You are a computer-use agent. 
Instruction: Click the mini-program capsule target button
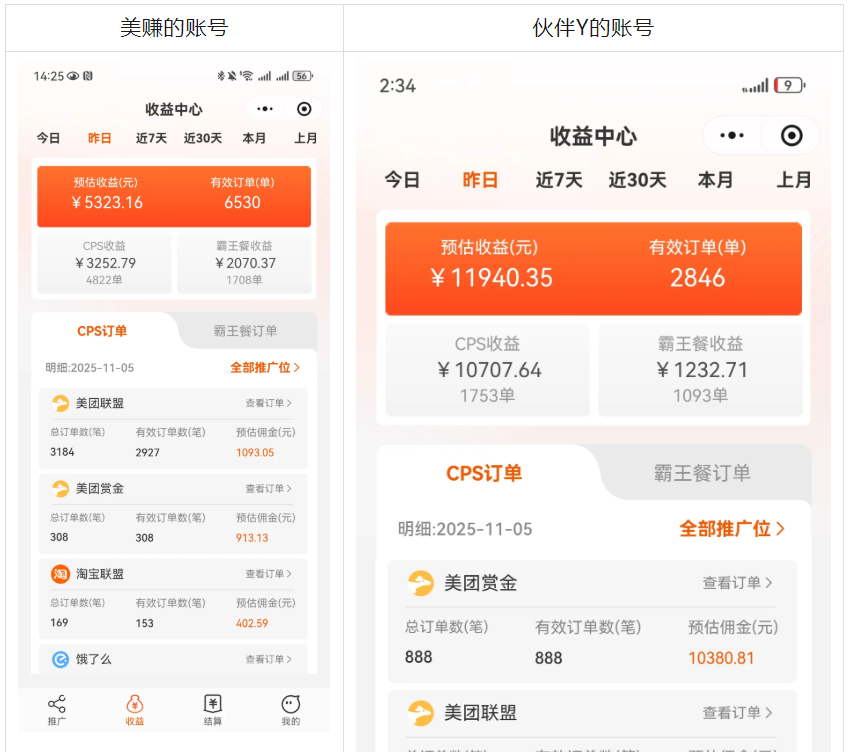[305, 108]
